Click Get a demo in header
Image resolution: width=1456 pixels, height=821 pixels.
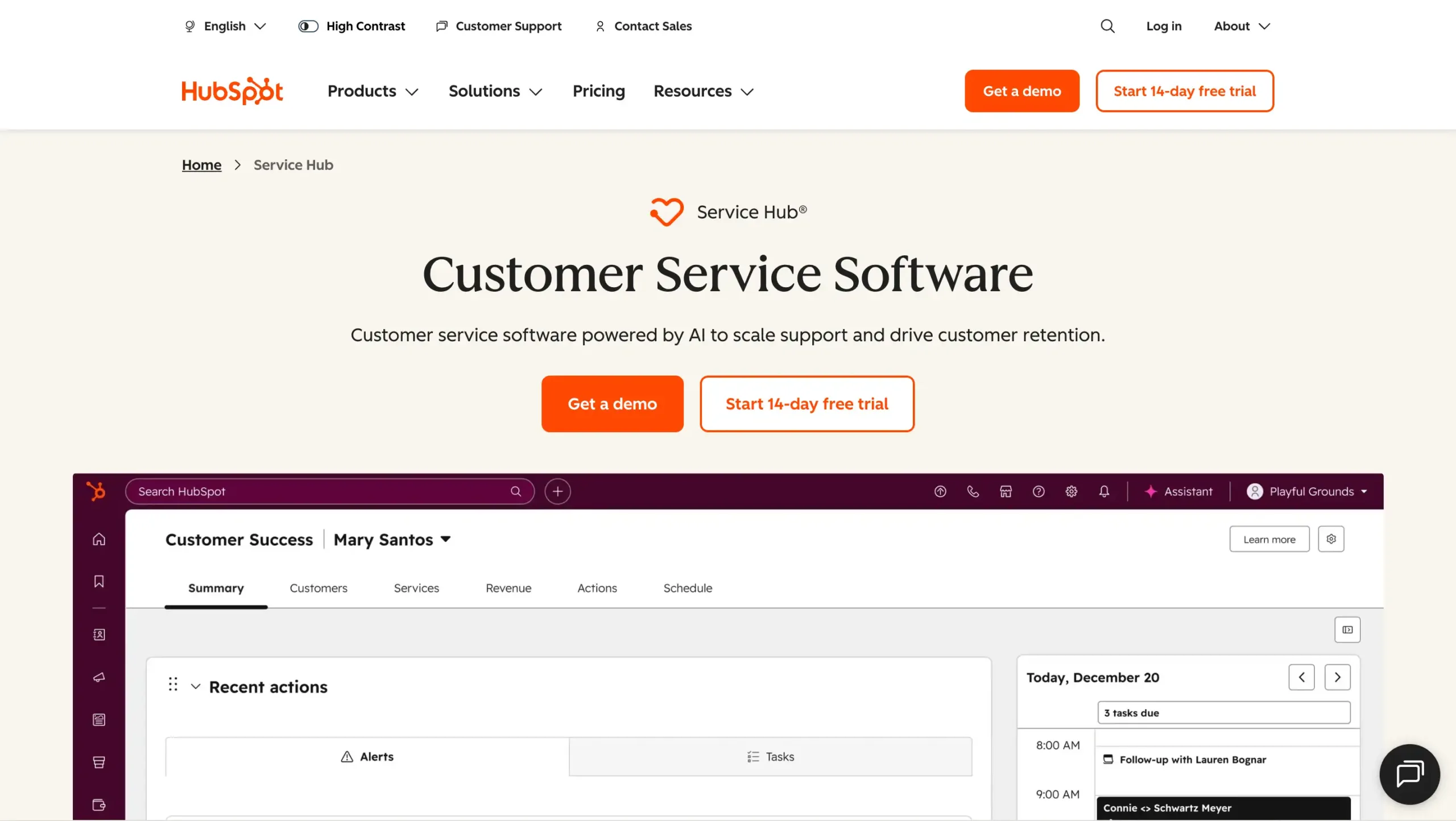tap(1022, 91)
